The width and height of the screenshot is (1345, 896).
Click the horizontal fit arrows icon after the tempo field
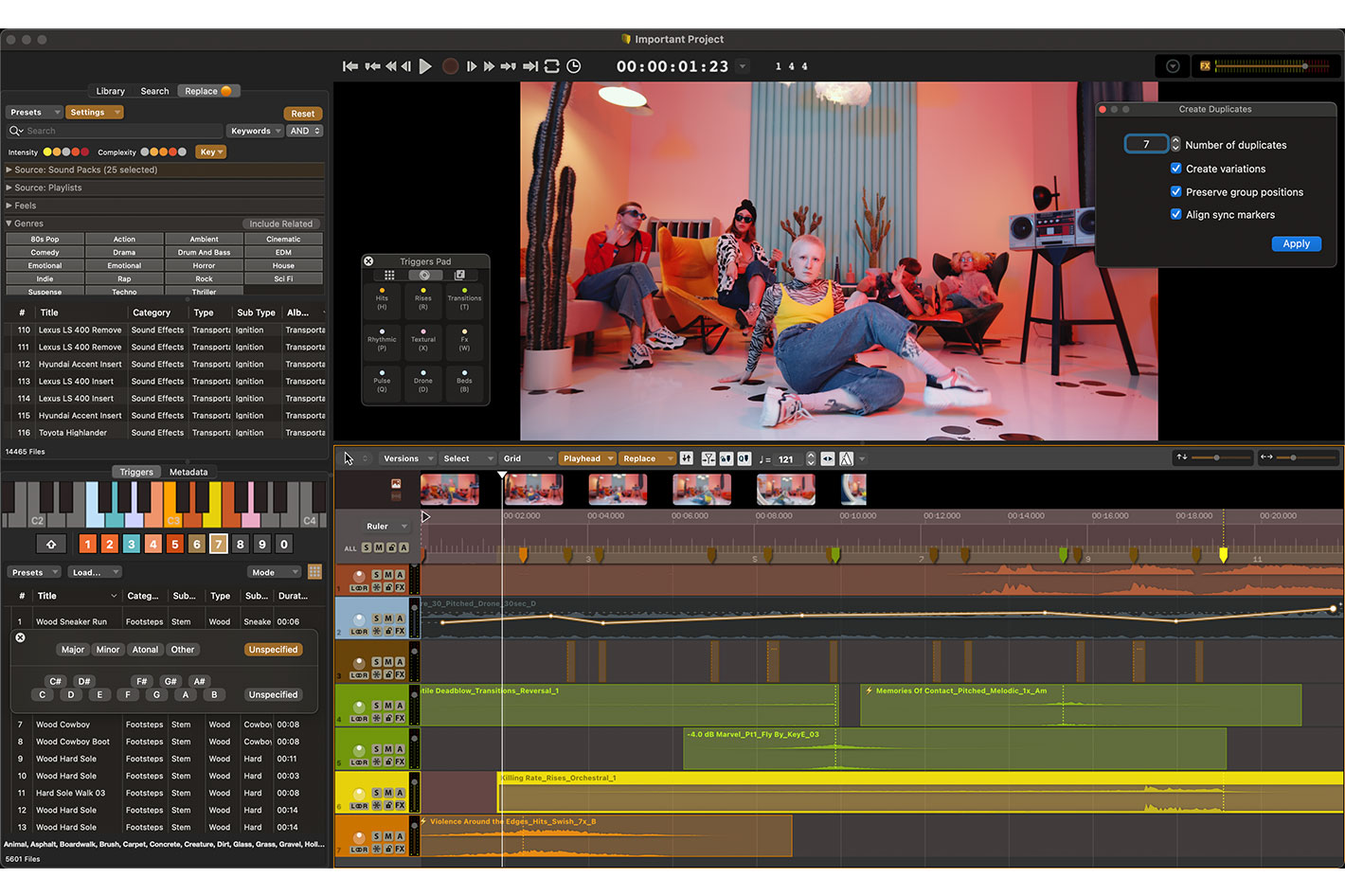coord(828,458)
